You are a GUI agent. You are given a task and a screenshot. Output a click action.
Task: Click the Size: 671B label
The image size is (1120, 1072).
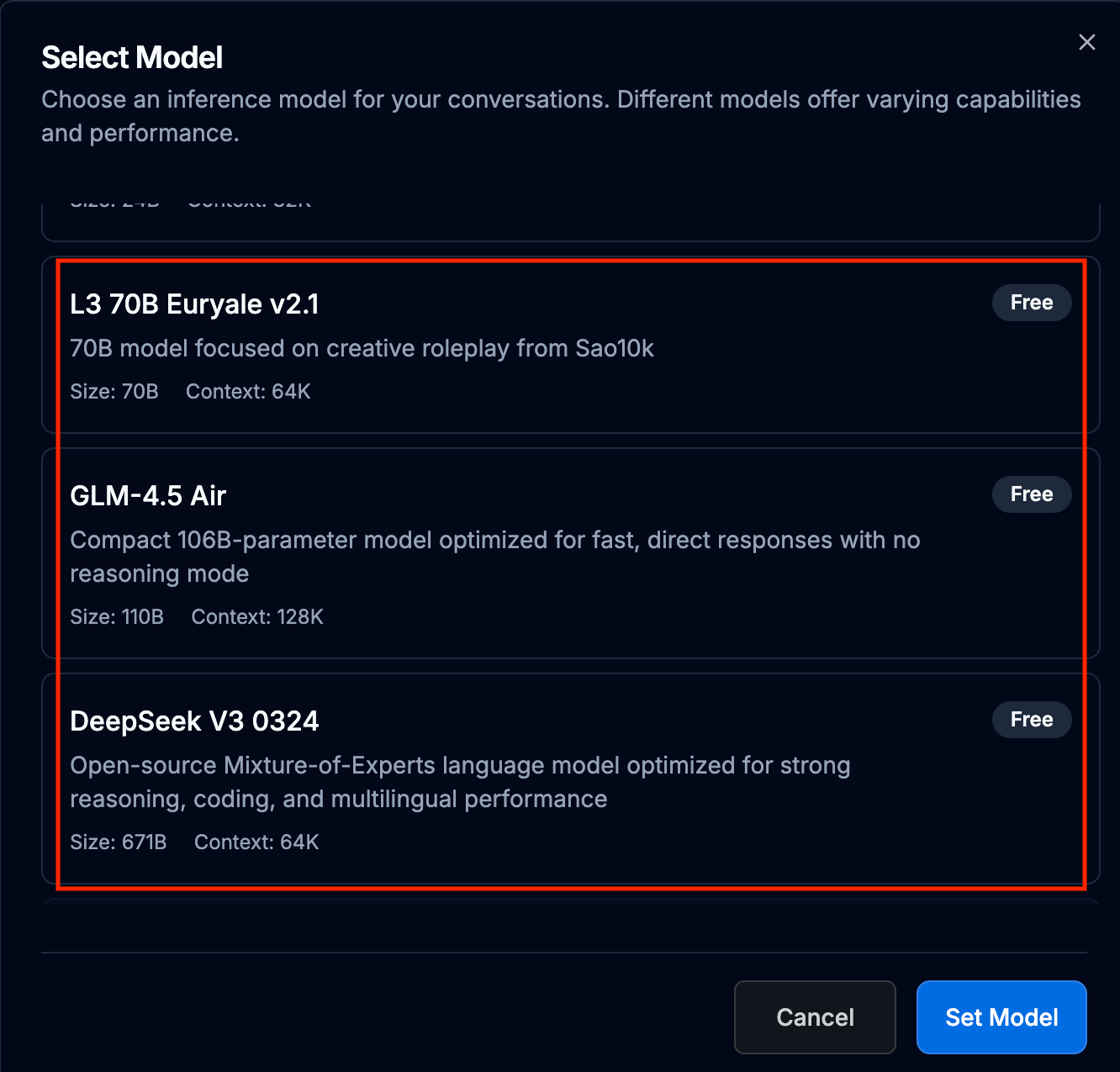(x=119, y=842)
